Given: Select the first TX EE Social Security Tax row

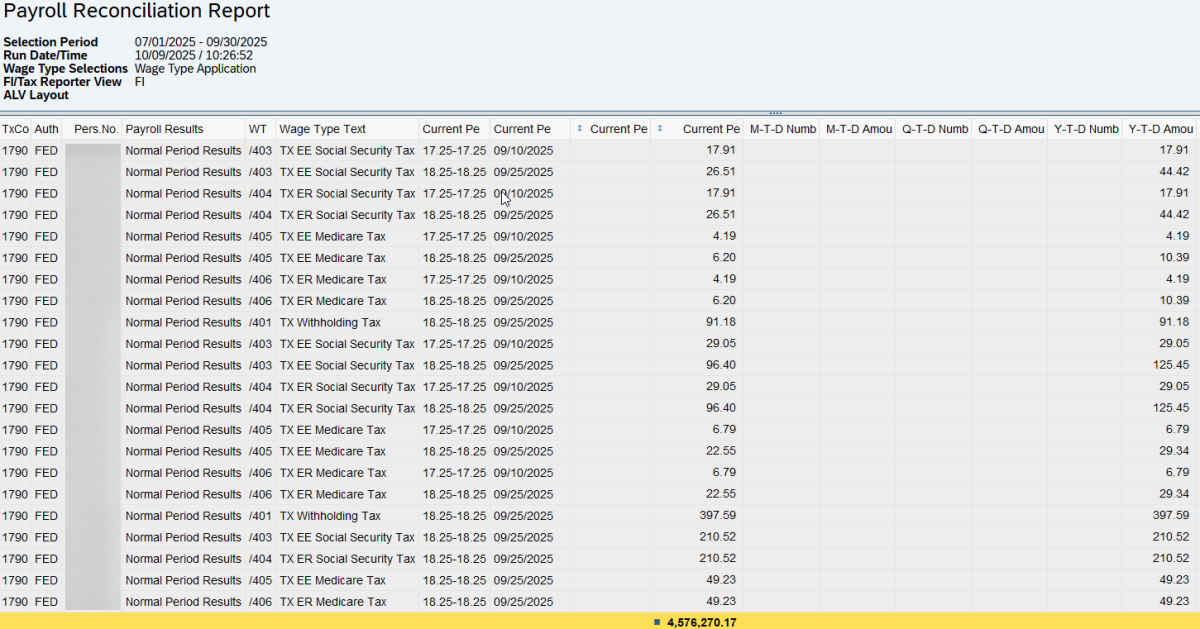Looking at the screenshot, I should click(345, 150).
